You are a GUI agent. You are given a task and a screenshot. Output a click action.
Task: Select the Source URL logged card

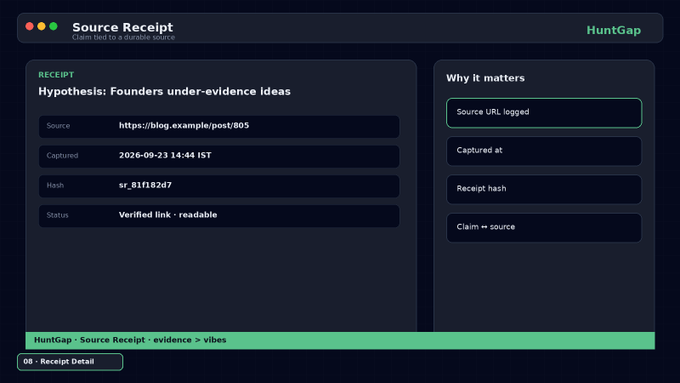coord(544,113)
